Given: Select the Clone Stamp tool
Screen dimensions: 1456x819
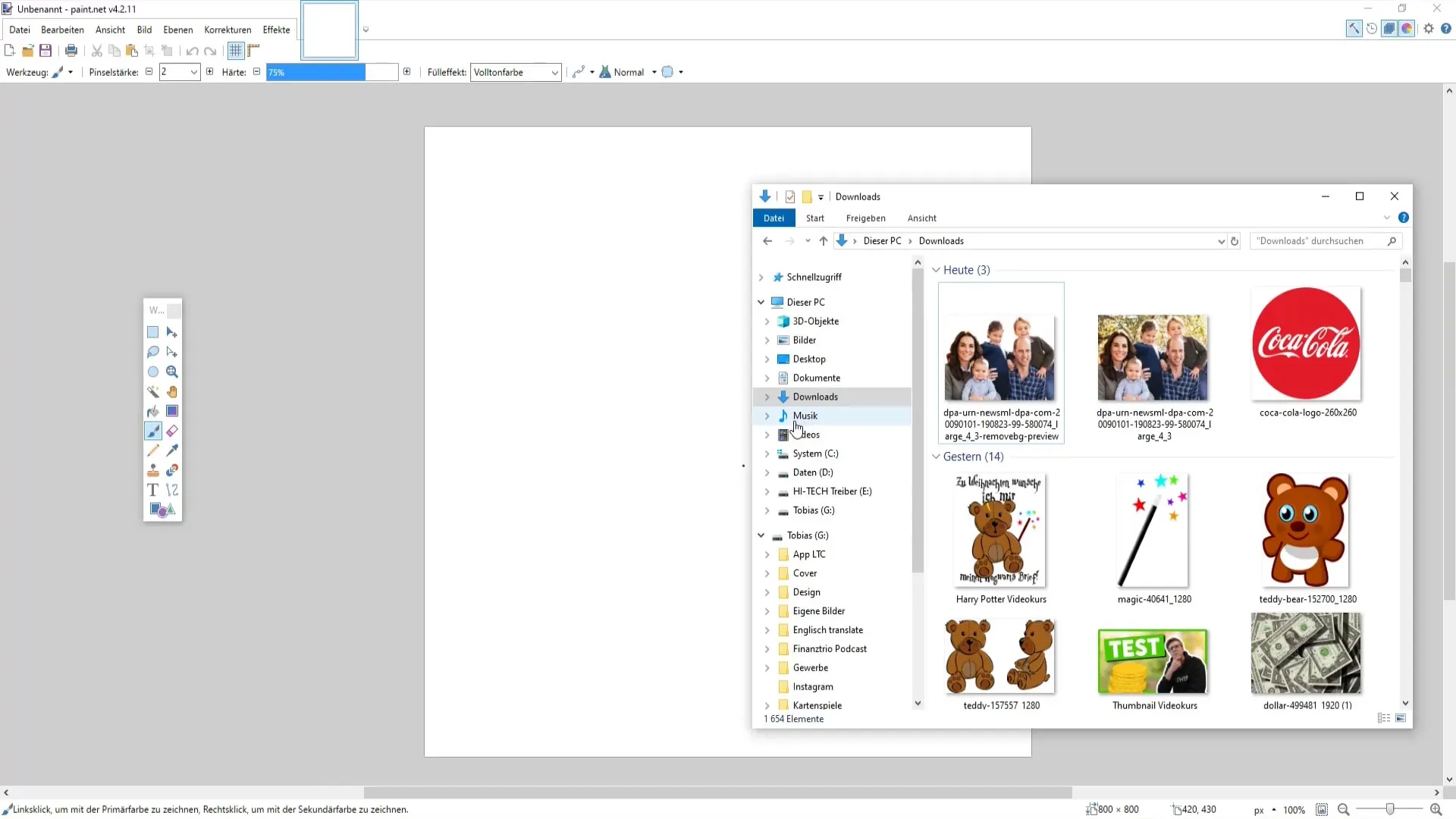Looking at the screenshot, I should 152,470.
